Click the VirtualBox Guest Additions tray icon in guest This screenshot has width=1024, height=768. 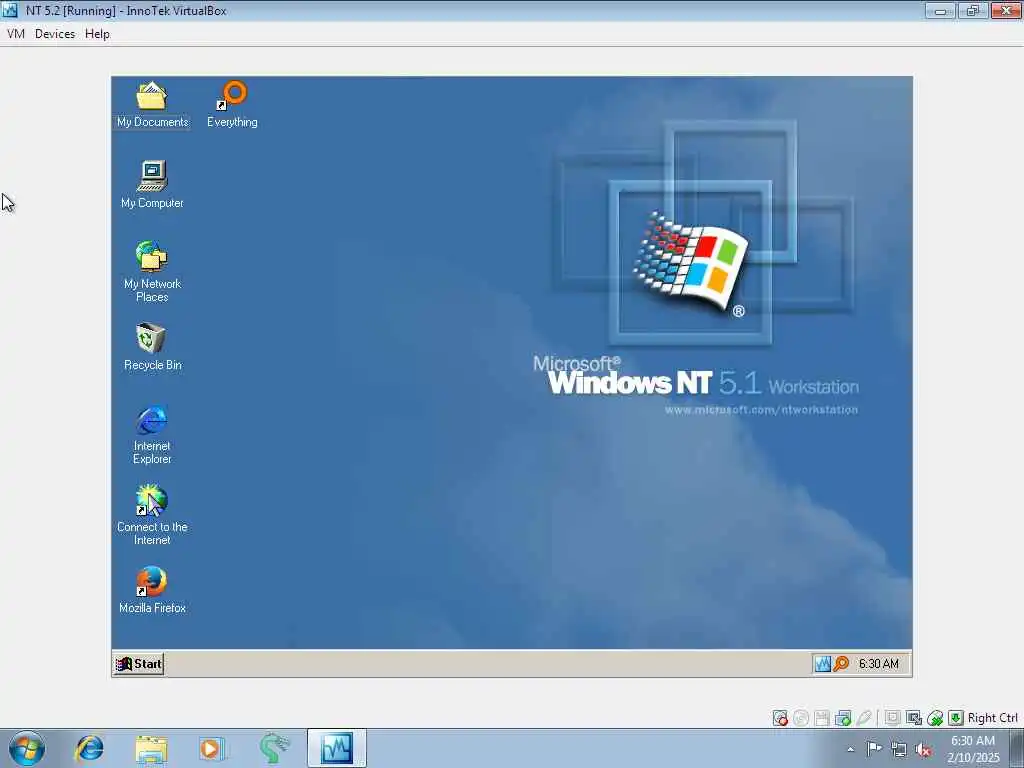click(x=822, y=664)
